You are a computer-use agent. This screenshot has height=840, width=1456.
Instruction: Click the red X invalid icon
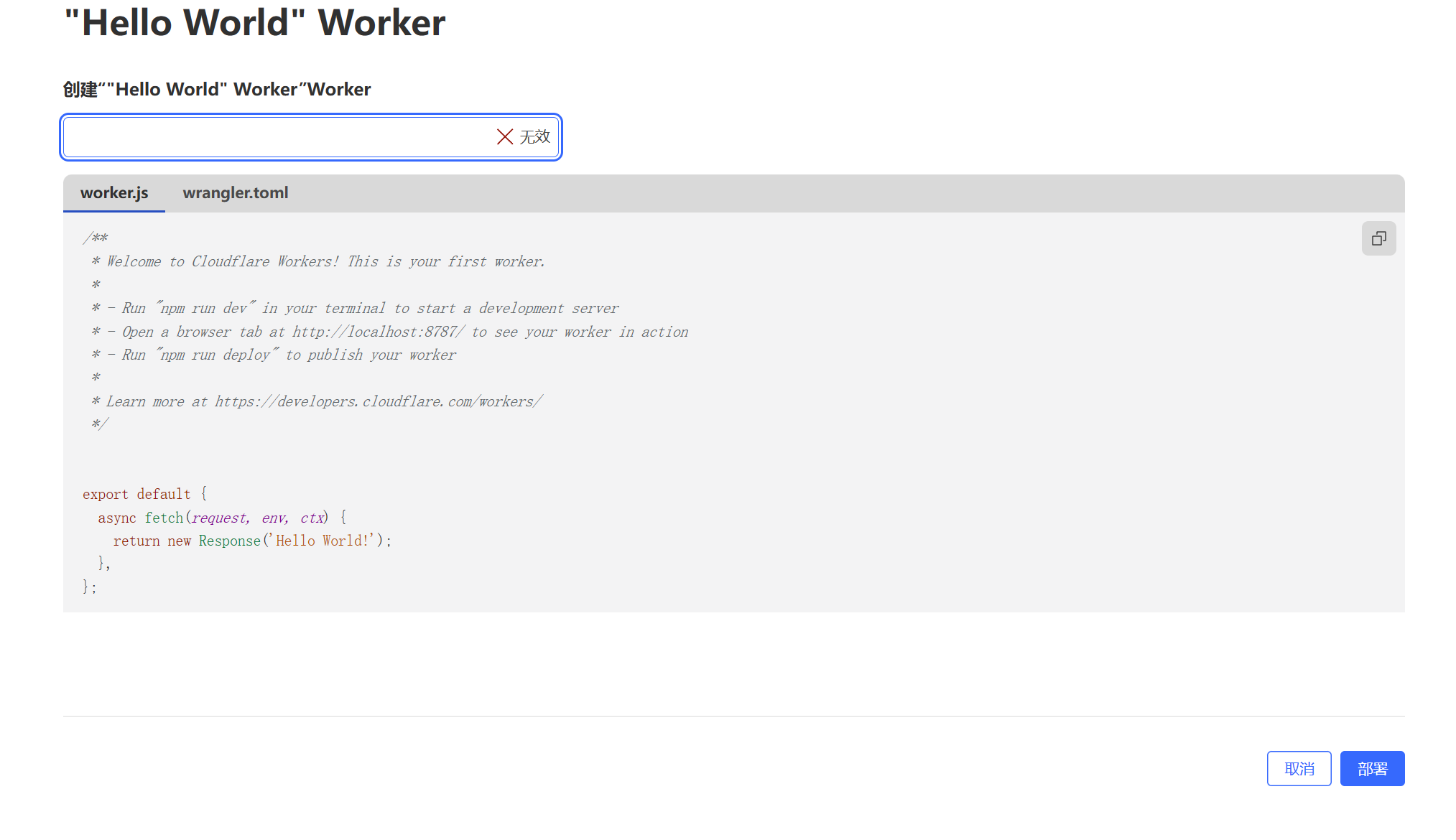[x=504, y=137]
